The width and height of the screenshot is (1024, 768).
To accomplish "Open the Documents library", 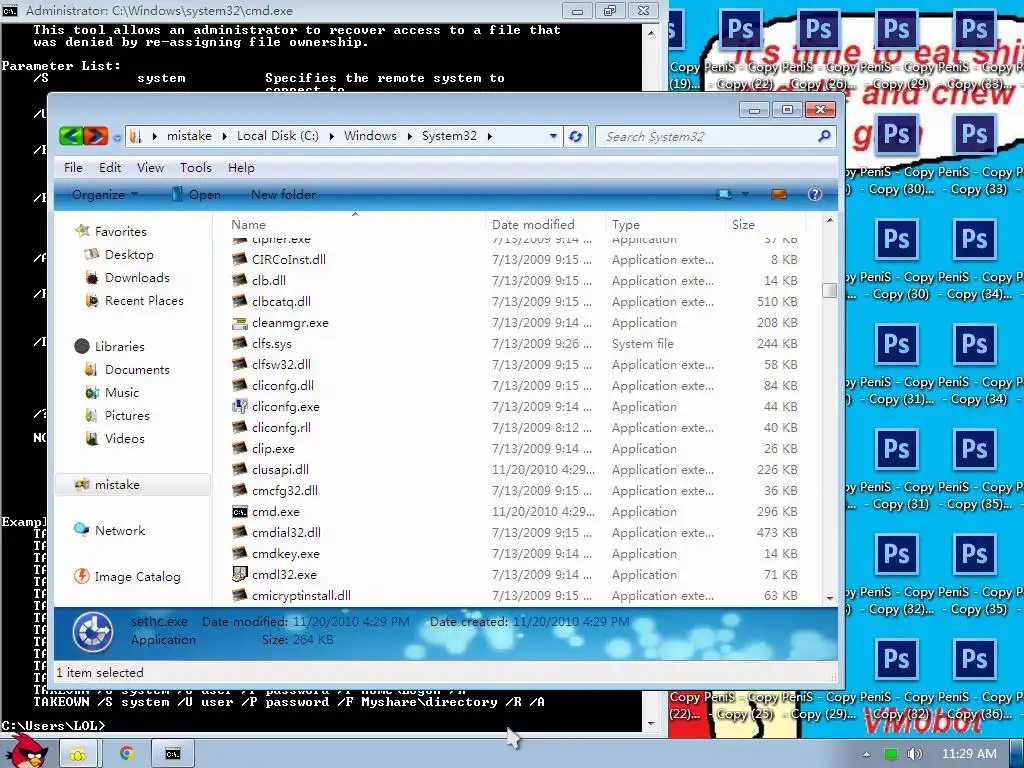I will coord(137,369).
